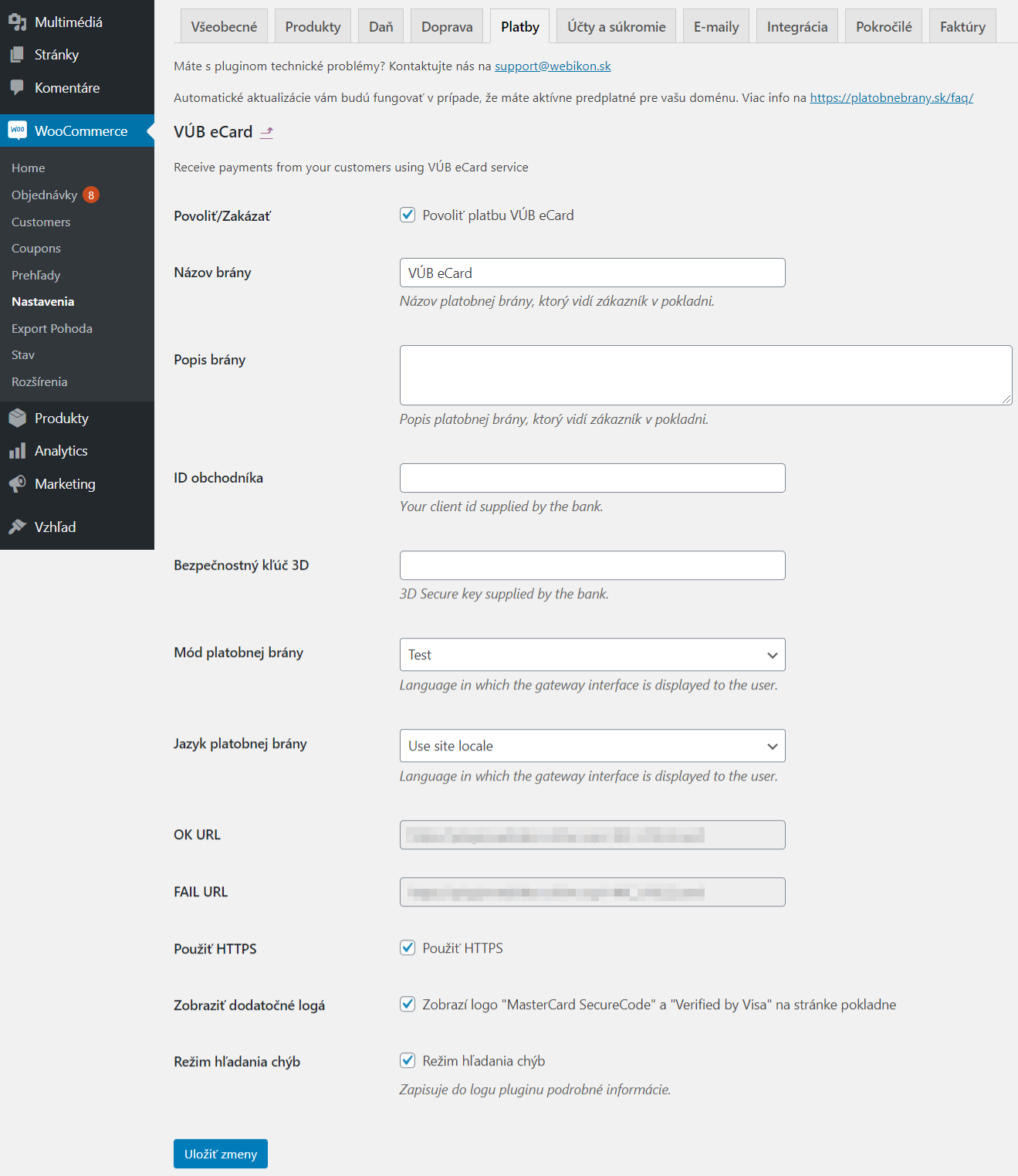Screen dimensions: 1018x1176
Task: Click the Vzhľad paintbrush icon
Action: click(x=17, y=527)
